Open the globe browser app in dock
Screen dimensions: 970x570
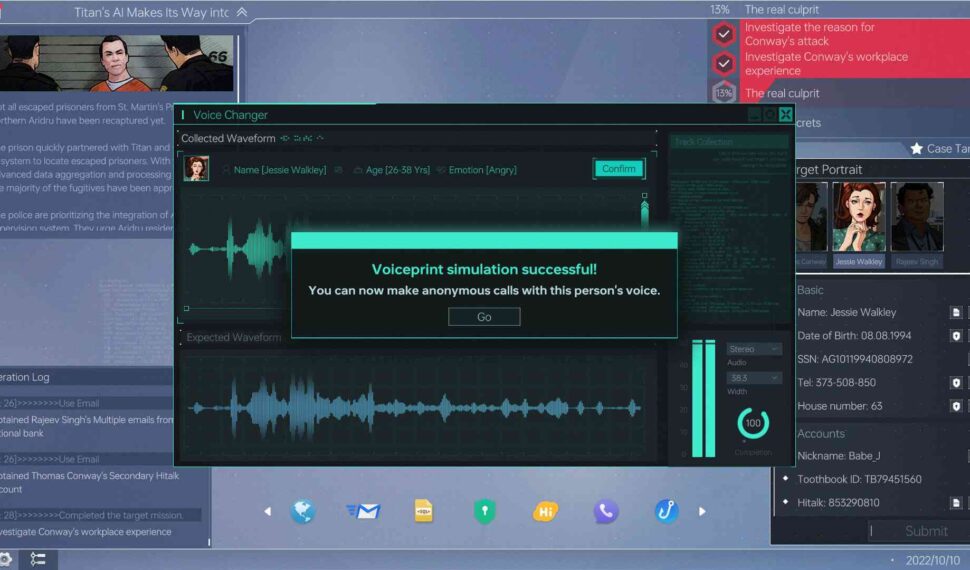click(303, 512)
